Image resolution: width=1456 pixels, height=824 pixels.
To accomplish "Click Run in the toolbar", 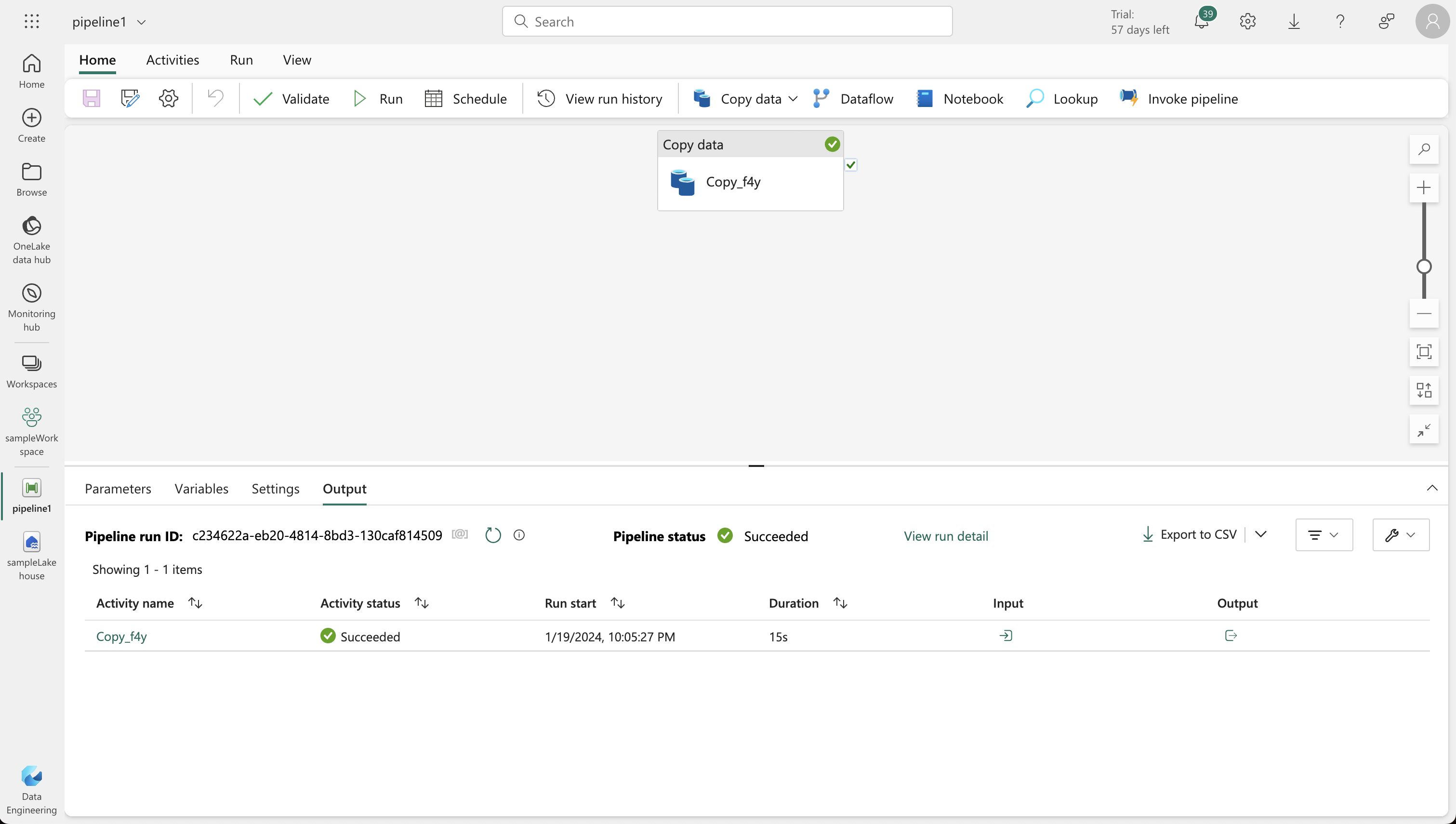I will pos(378,98).
